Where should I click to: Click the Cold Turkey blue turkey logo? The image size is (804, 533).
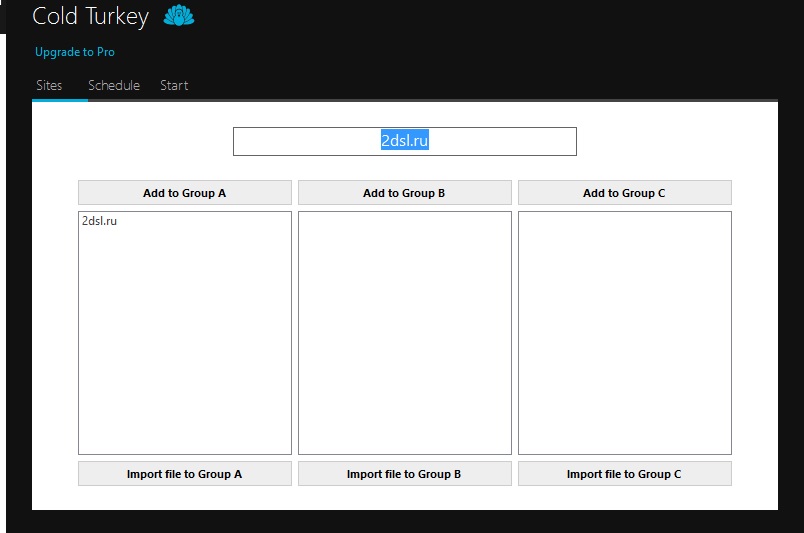tap(178, 15)
